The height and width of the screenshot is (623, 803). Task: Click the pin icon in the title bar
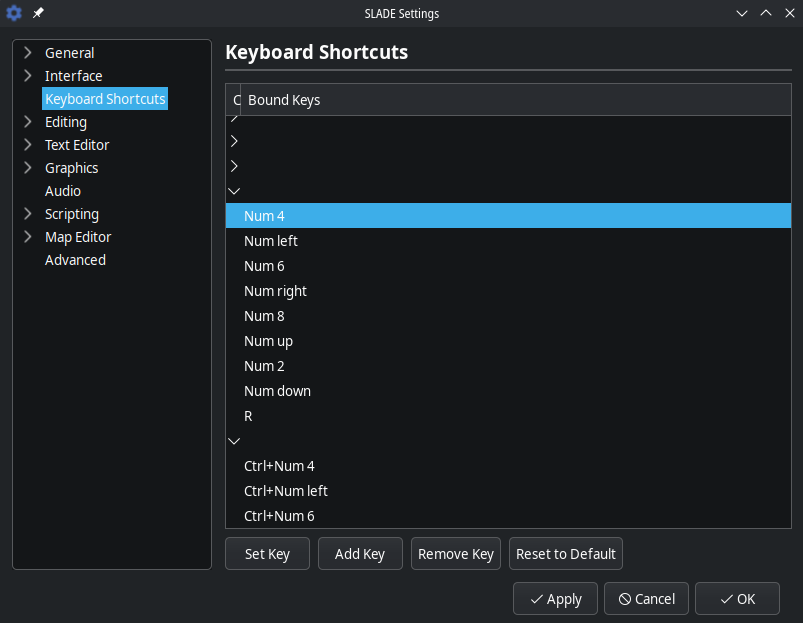coord(38,13)
